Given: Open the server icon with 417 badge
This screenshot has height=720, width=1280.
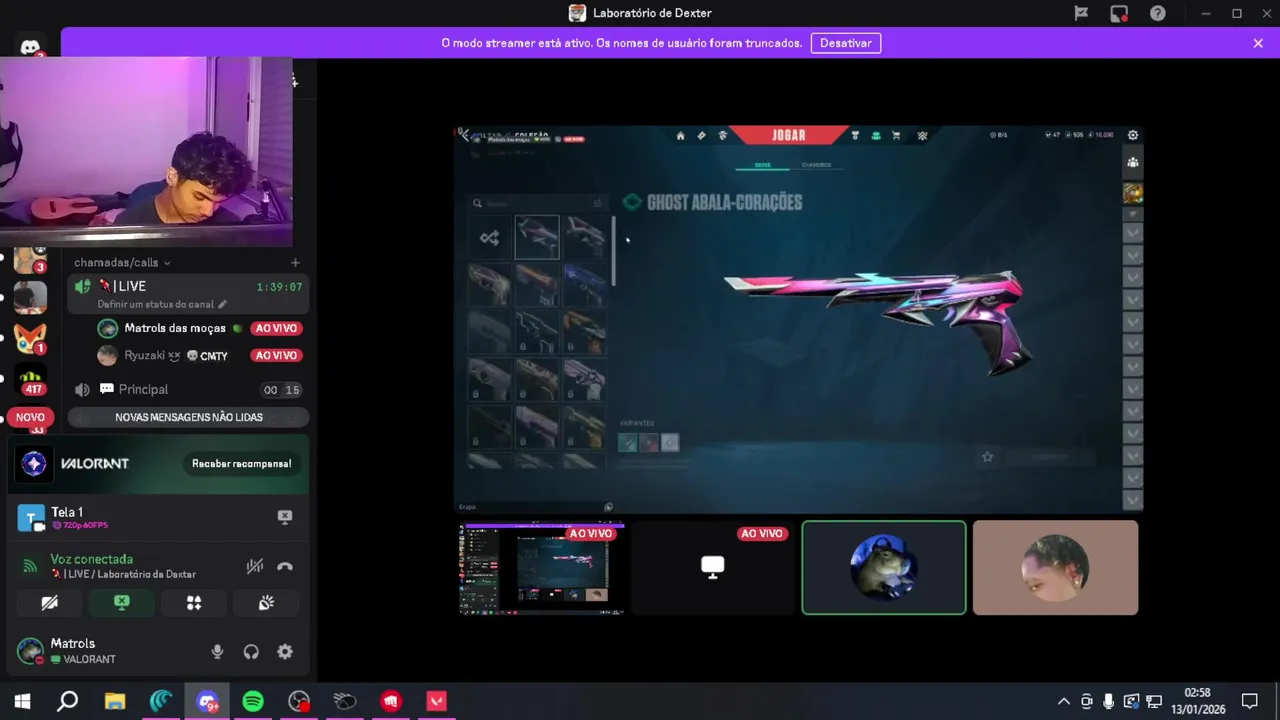Looking at the screenshot, I should point(30,381).
